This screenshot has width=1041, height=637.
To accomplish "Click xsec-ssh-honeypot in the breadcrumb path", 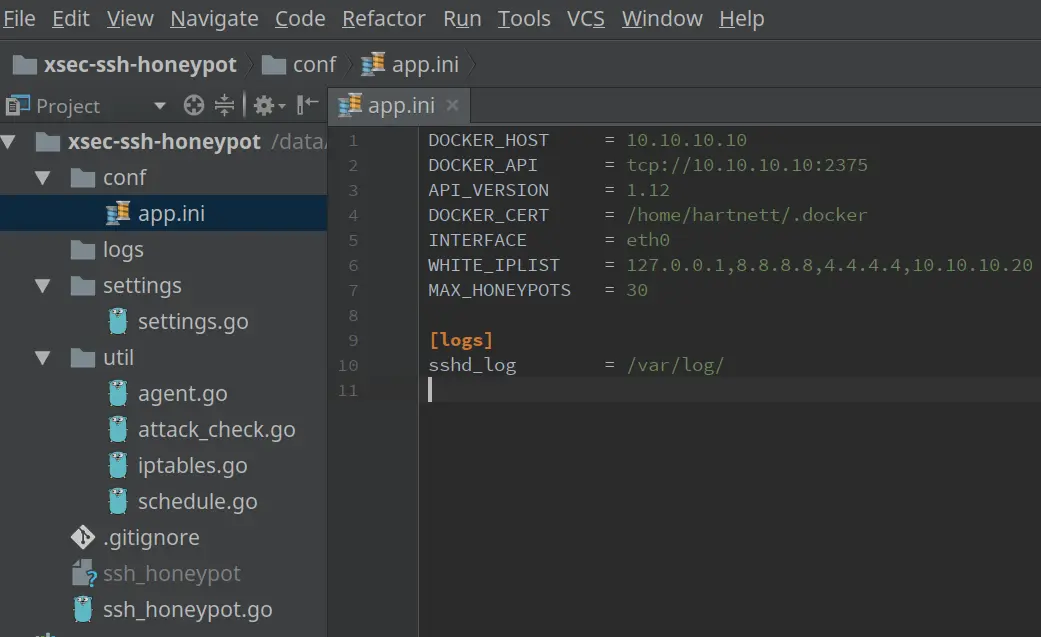I will coord(140,64).
